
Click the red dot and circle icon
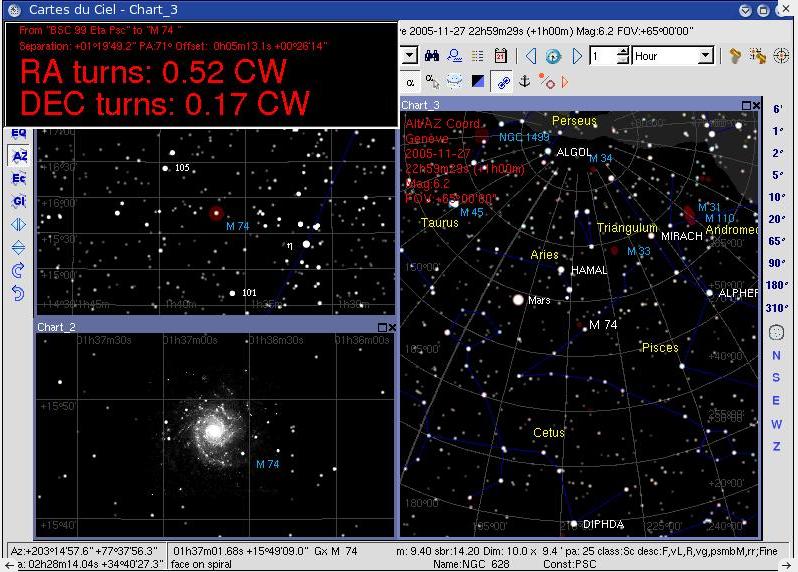click(548, 81)
